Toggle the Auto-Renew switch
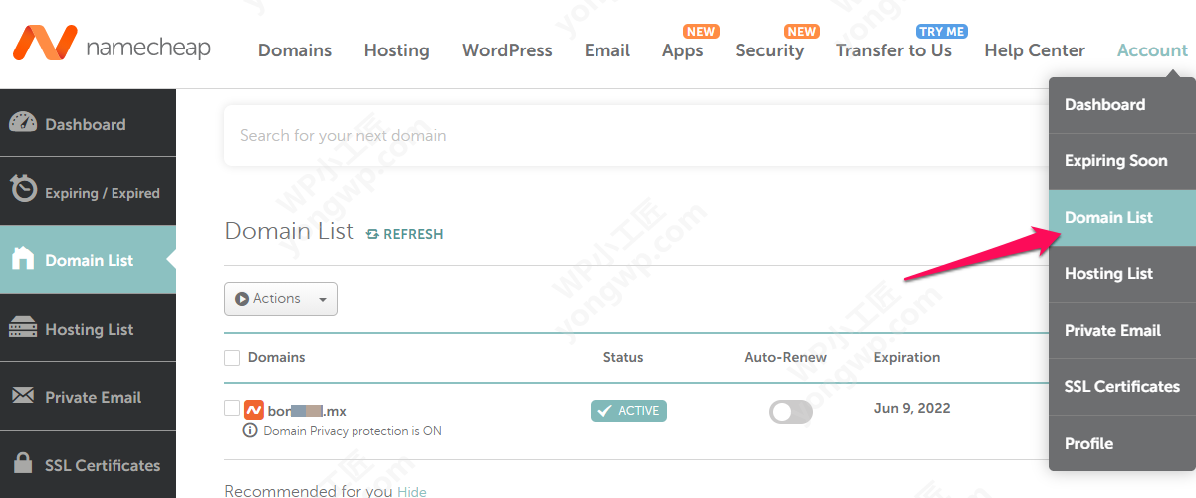The height and width of the screenshot is (498, 1196). tap(790, 411)
